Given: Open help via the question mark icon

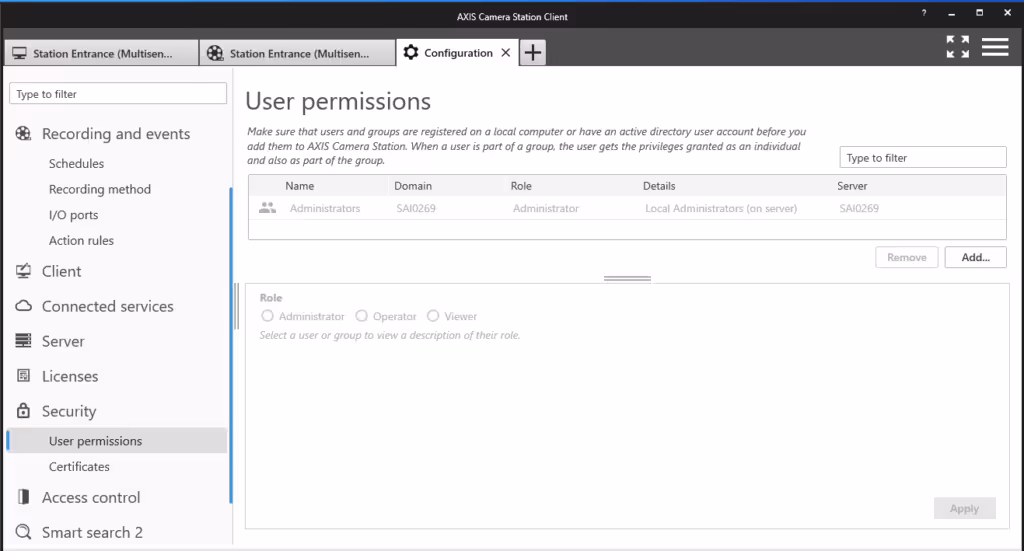Looking at the screenshot, I should pyautogui.click(x=923, y=13).
